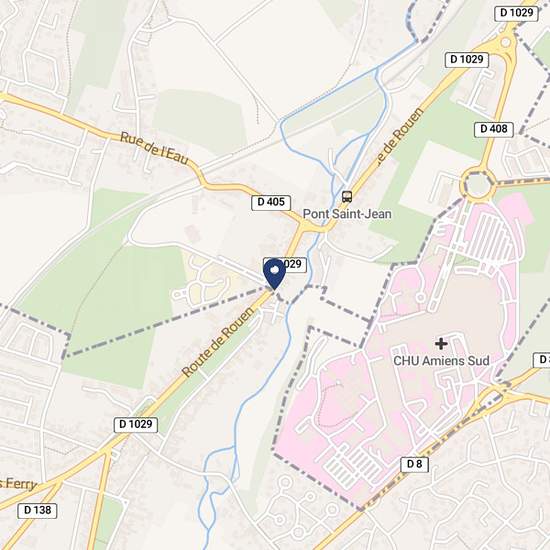
Task: Click the Route de Rouen label below the pin
Action: point(217,342)
